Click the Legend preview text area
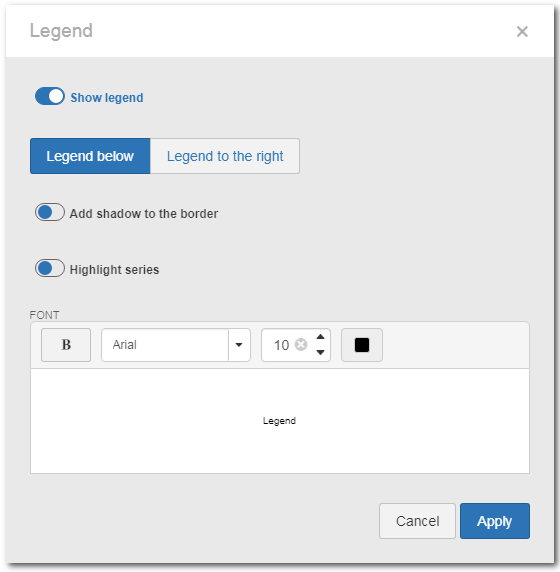 click(280, 421)
